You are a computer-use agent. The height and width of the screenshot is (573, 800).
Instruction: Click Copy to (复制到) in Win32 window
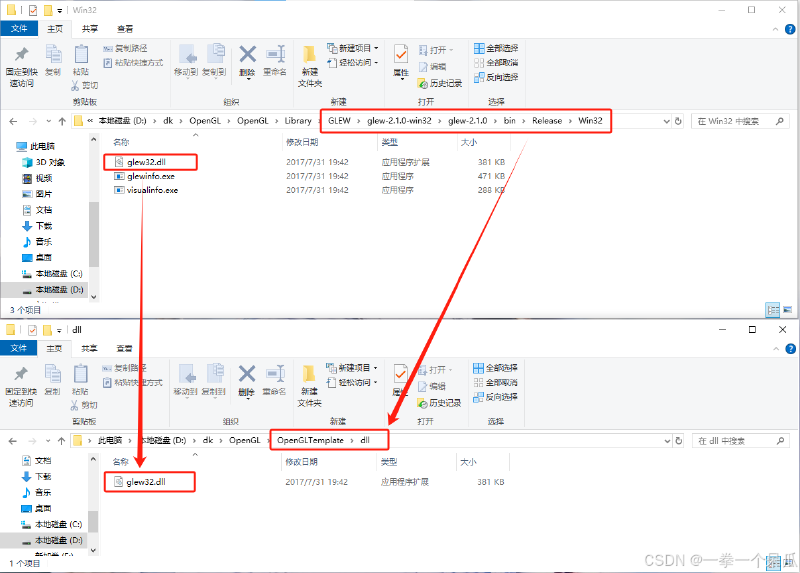tap(214, 60)
